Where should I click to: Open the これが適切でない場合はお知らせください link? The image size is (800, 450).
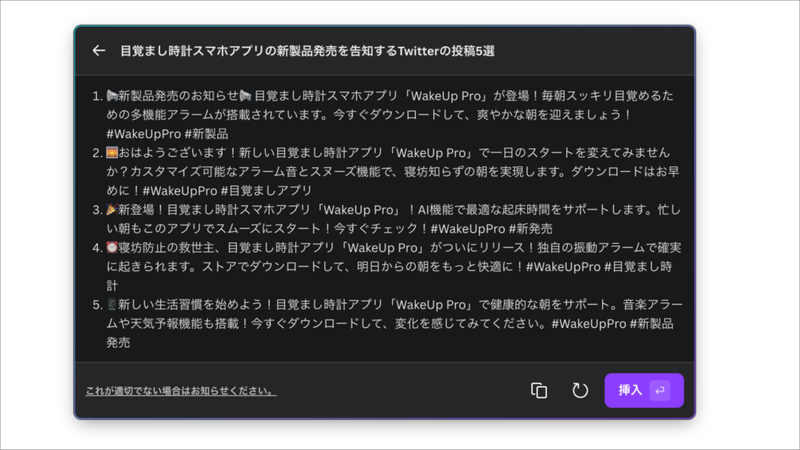coord(181,391)
